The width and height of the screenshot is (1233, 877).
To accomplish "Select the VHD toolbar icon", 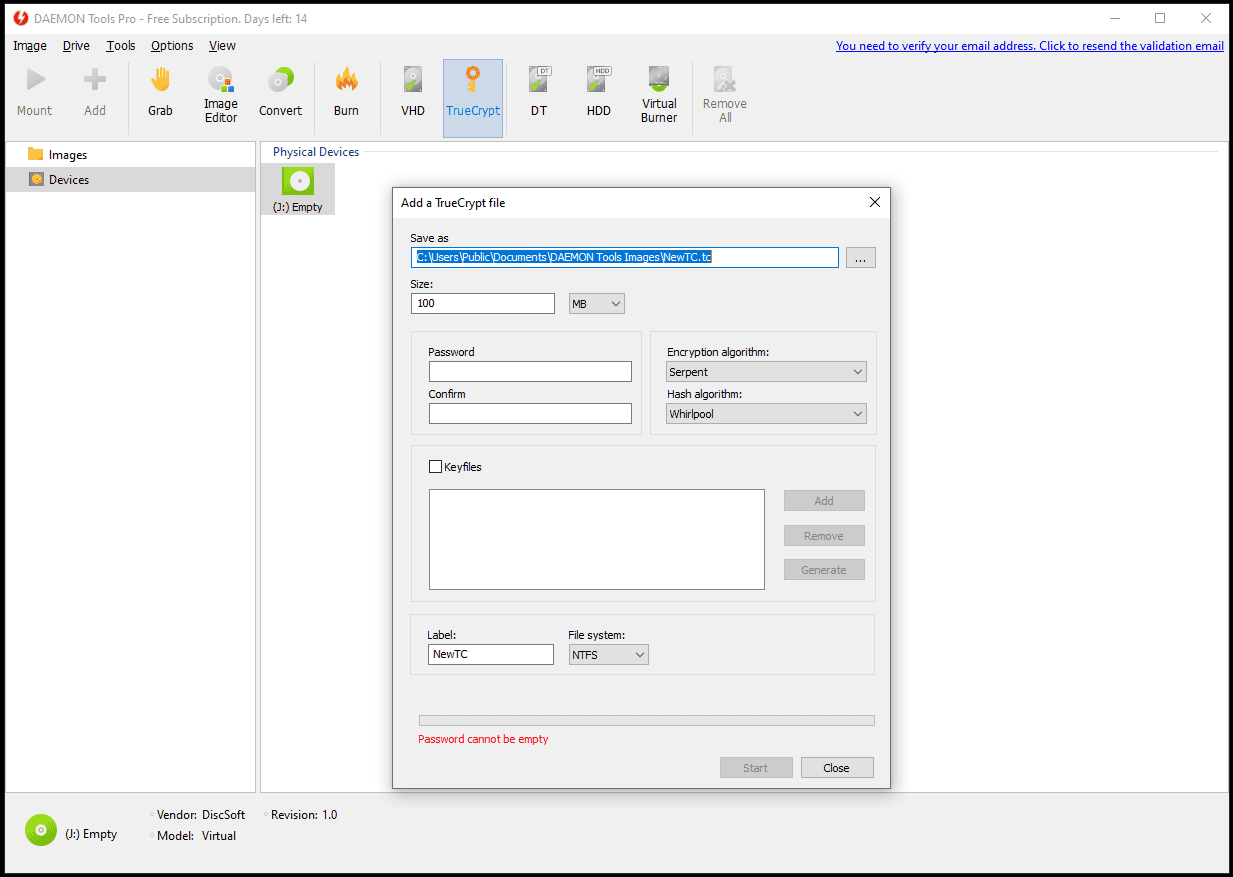I will click(413, 93).
